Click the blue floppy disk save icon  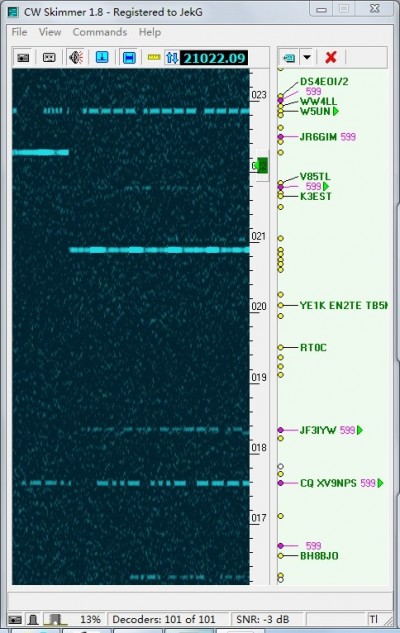point(129,57)
